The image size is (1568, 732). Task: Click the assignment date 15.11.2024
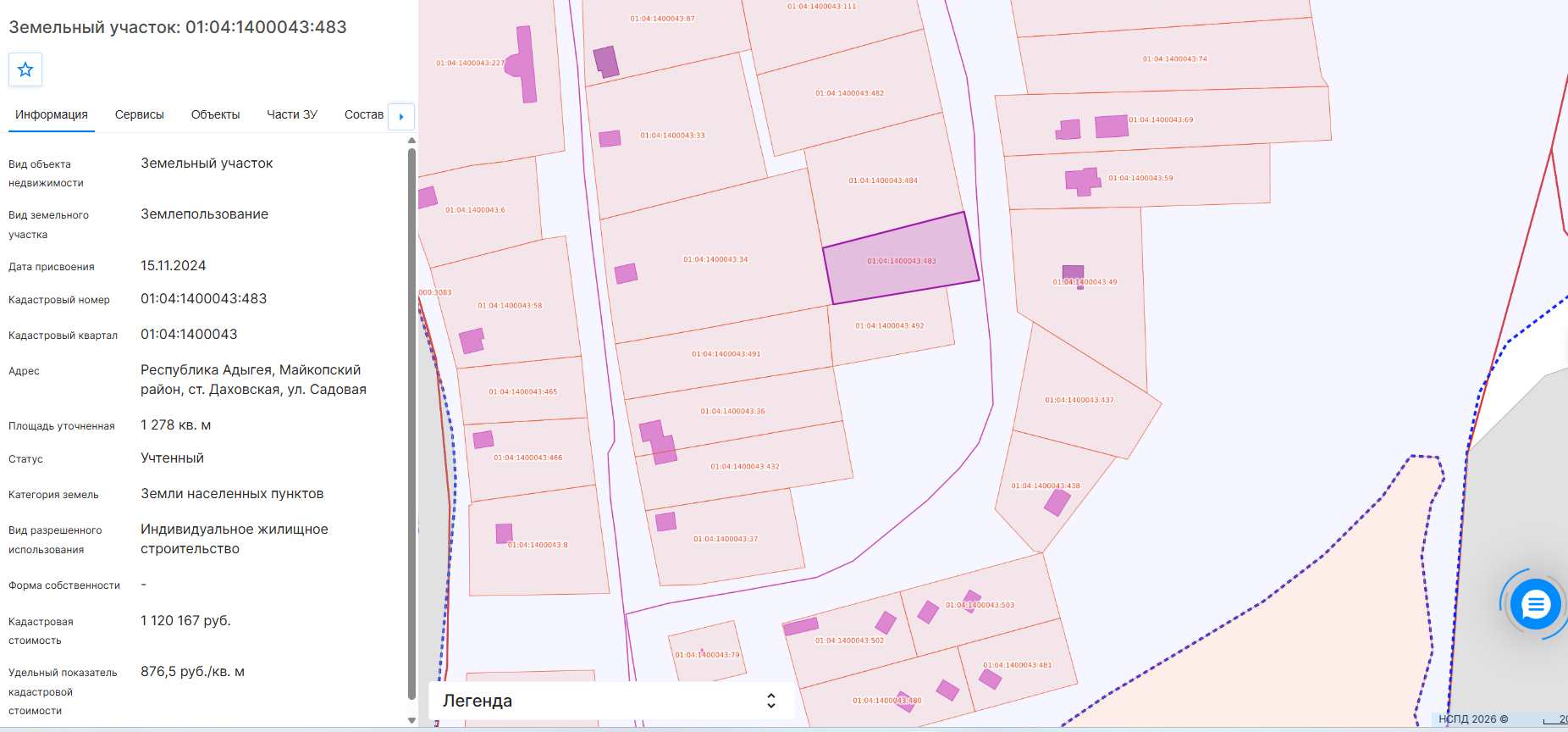(174, 266)
